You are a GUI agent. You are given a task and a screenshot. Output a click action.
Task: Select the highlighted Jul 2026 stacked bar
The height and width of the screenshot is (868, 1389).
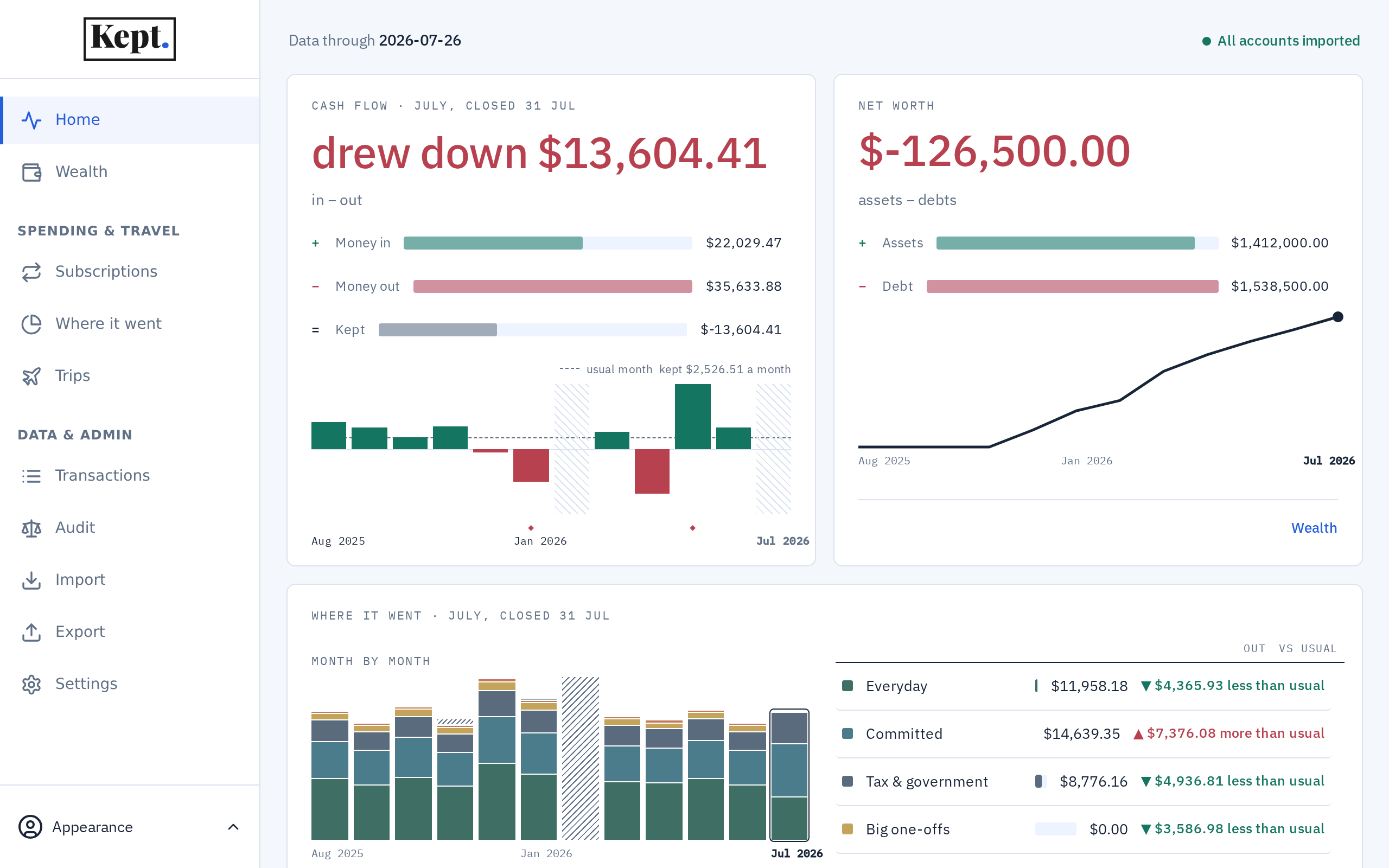[789, 775]
